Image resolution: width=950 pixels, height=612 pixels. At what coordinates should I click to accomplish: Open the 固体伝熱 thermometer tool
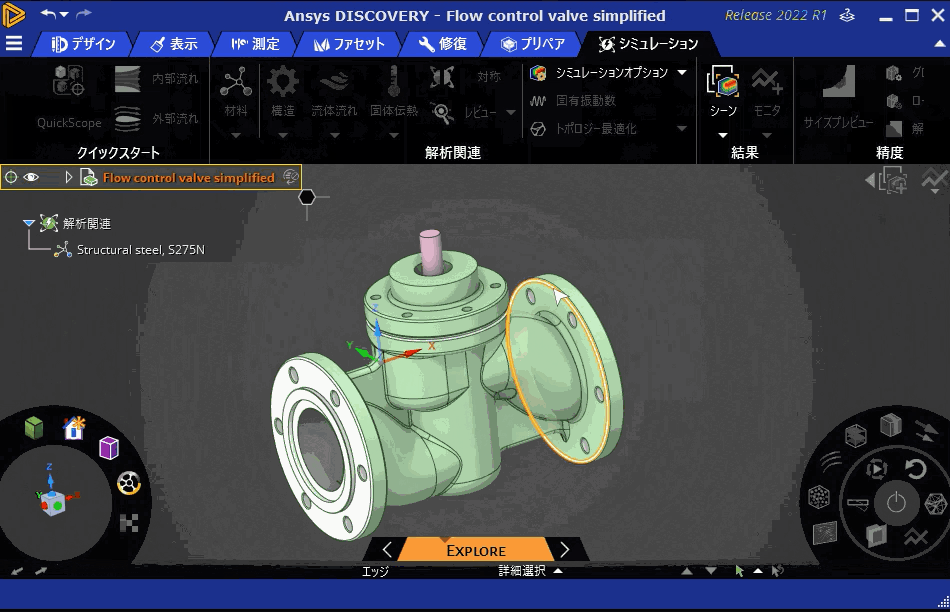394,92
